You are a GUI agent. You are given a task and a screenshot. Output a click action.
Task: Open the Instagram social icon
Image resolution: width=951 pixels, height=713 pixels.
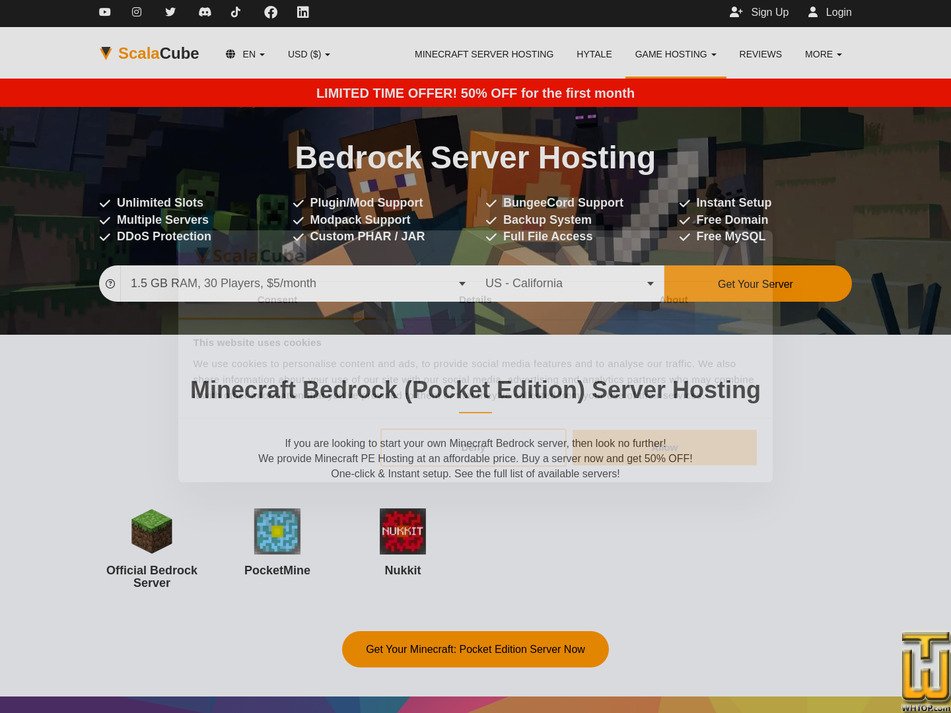coord(137,13)
